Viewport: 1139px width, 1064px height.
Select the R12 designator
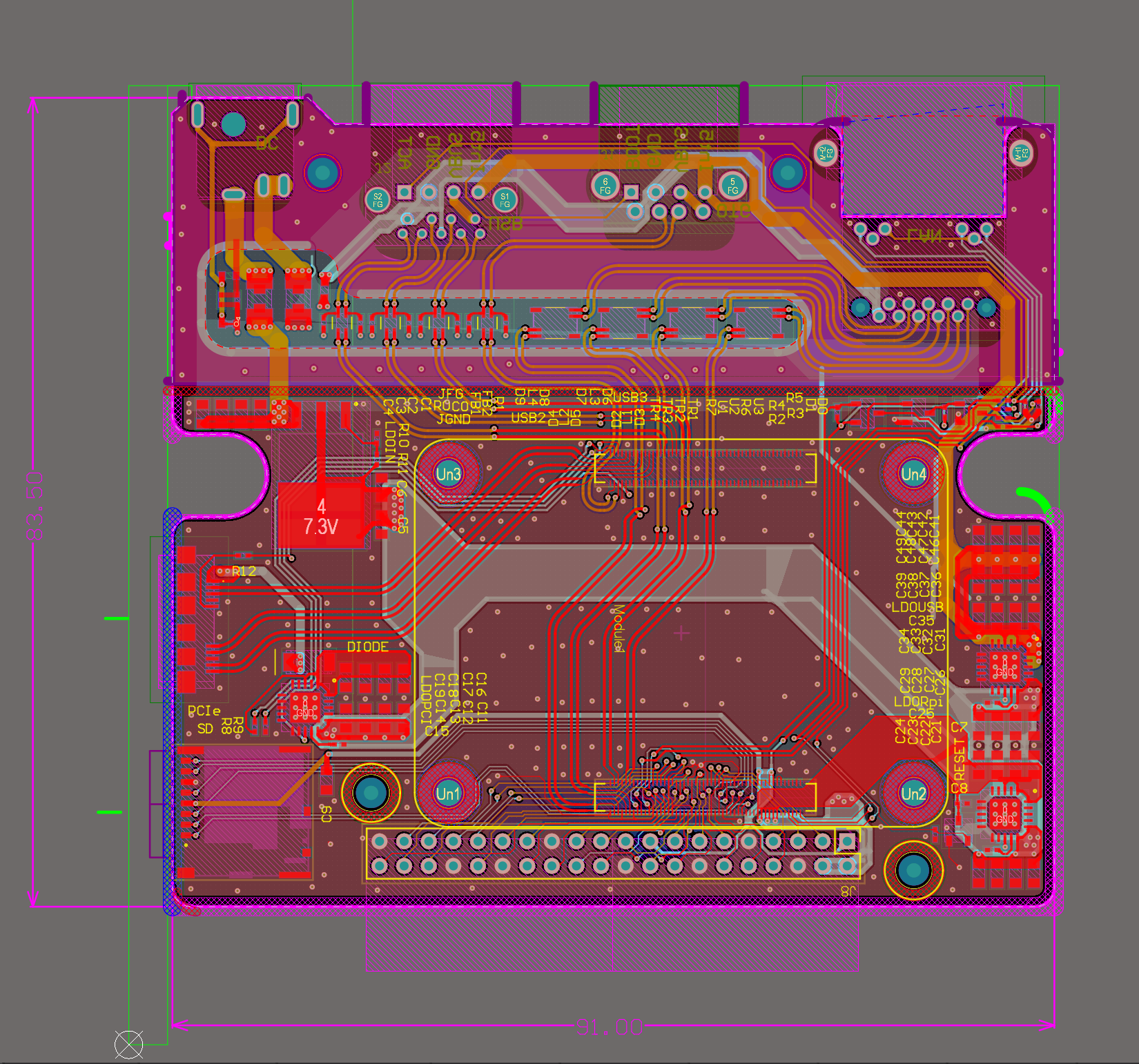click(244, 571)
